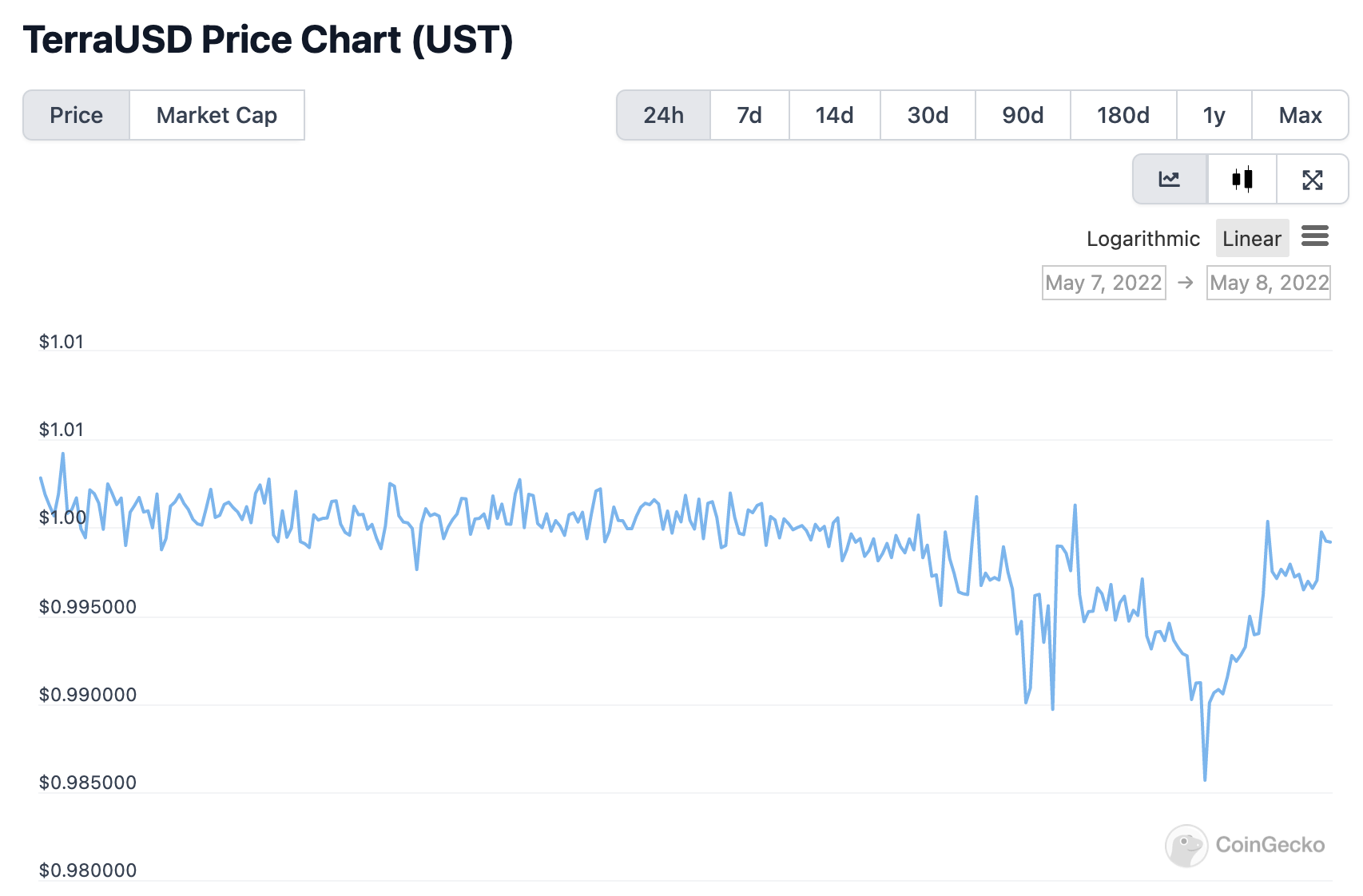Toggle Logarithmic scale
Screen dimensions: 1363x896
1142,239
